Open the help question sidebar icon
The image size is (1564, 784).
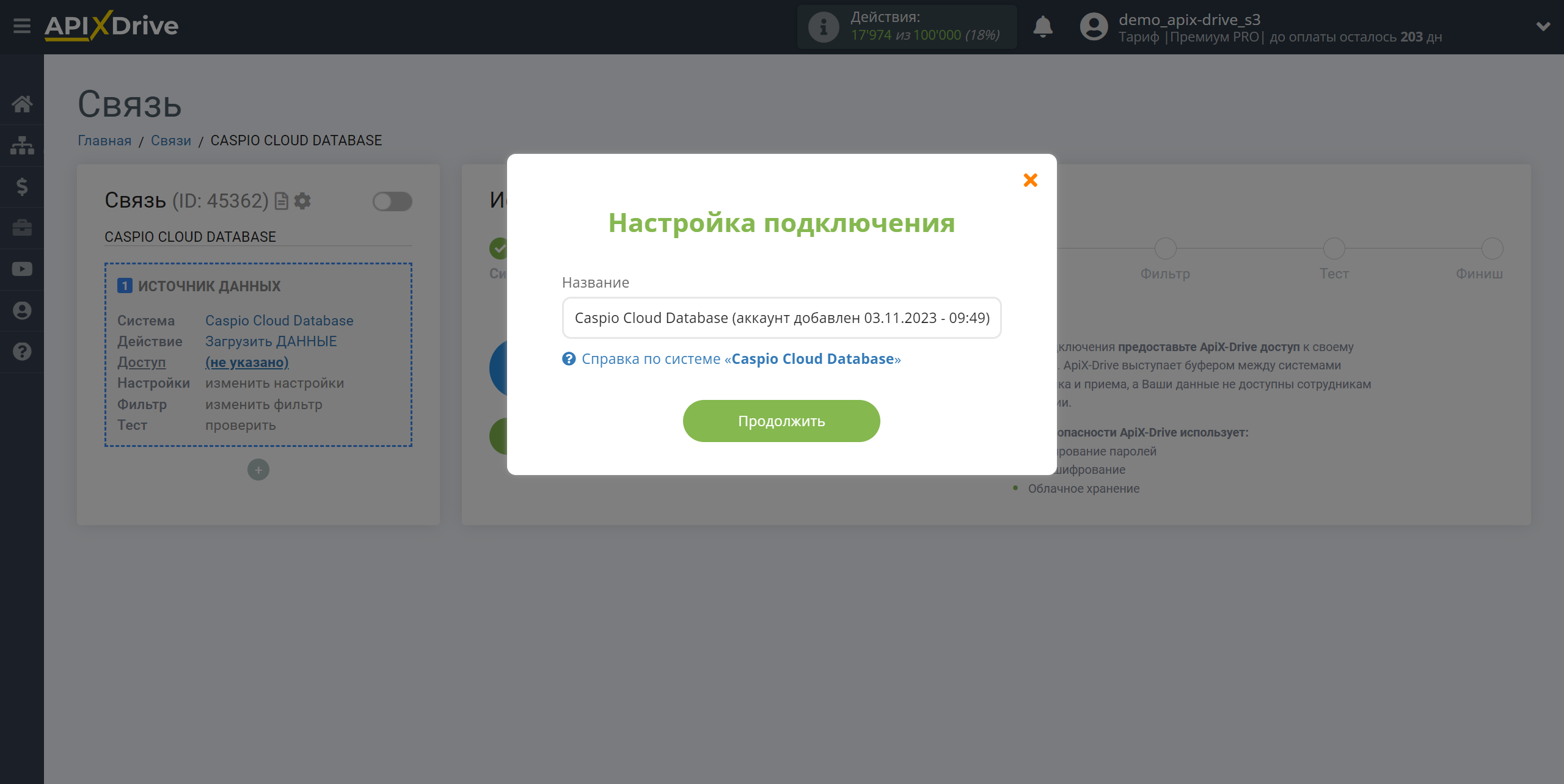(x=22, y=352)
